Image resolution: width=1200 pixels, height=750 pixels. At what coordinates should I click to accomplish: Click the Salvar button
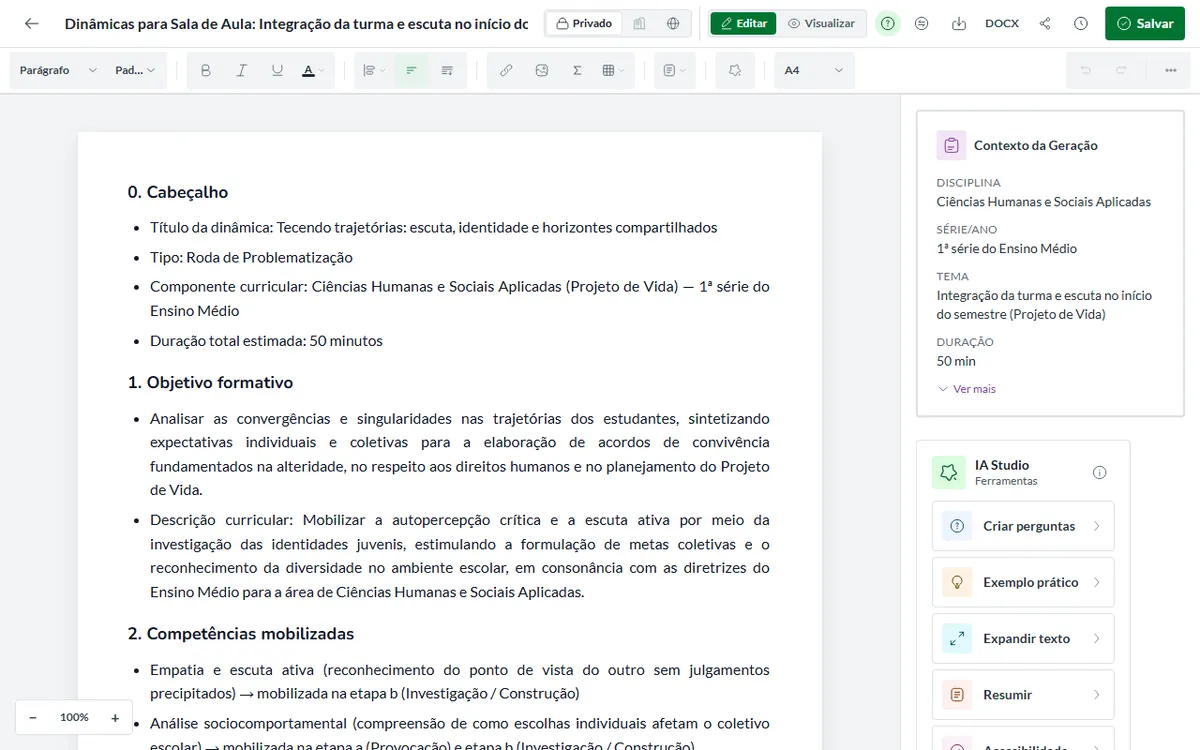click(x=1145, y=23)
